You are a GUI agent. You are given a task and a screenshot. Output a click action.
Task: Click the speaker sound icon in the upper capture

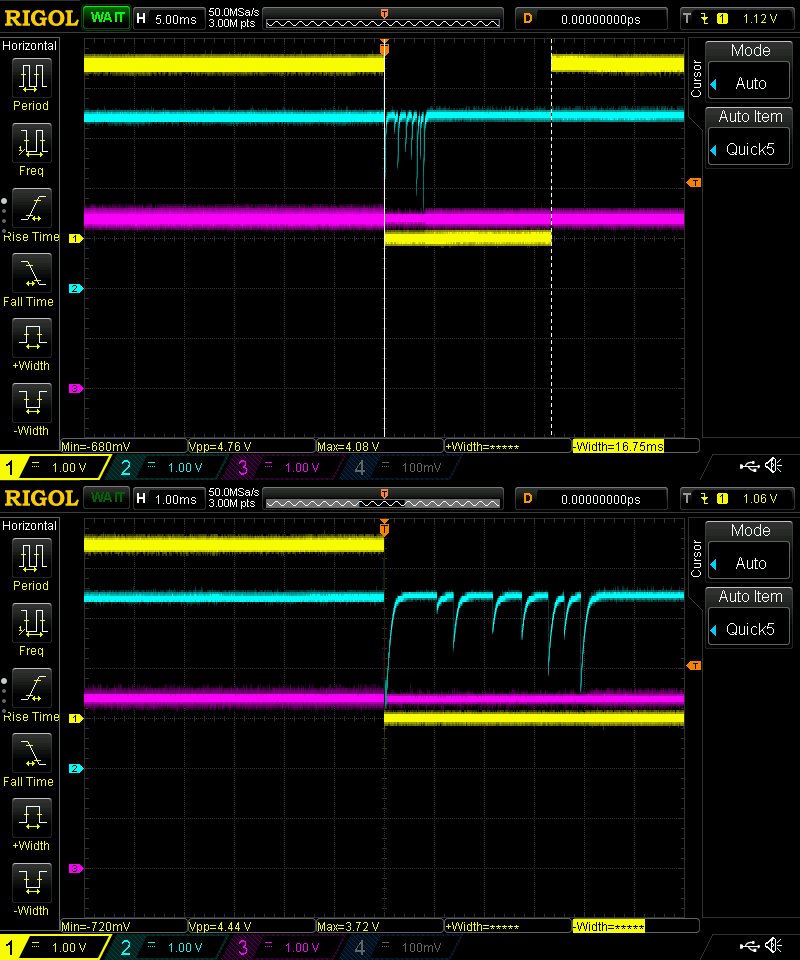(774, 467)
